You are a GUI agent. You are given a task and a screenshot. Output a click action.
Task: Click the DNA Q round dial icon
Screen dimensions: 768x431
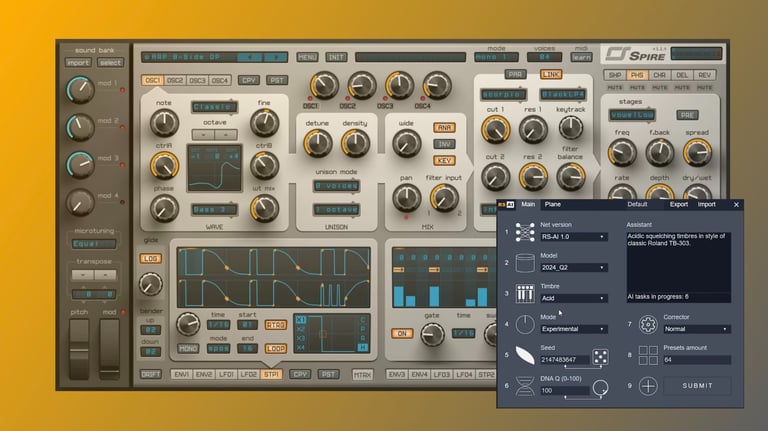click(x=600, y=387)
